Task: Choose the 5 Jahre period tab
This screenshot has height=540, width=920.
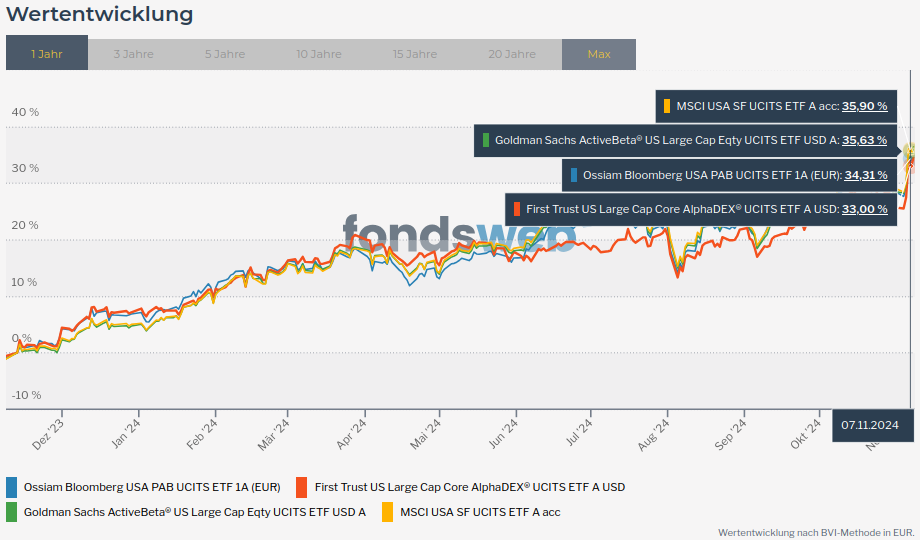Action: (225, 54)
